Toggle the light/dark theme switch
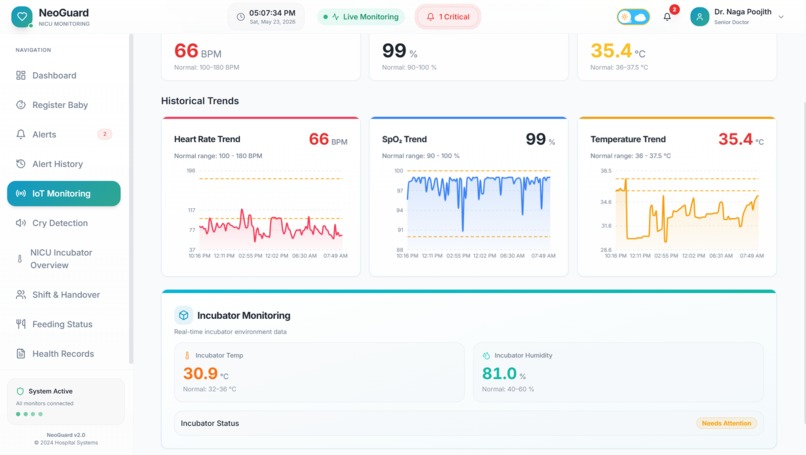Image resolution: width=806 pixels, height=455 pixels. pyautogui.click(x=633, y=17)
